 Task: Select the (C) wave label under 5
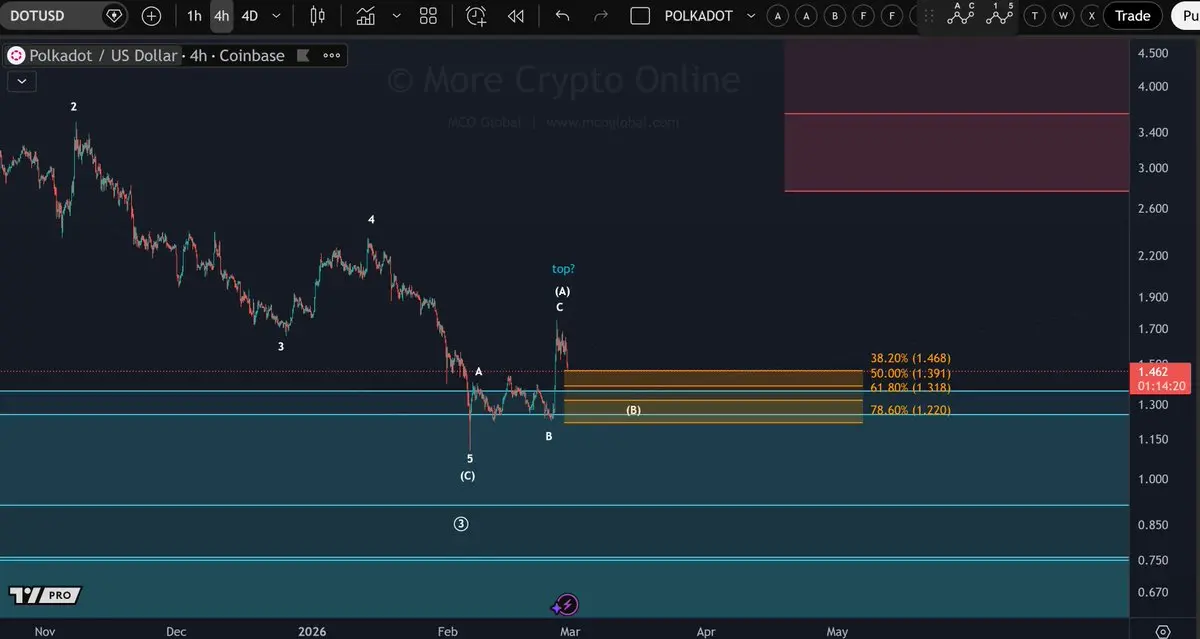click(x=467, y=476)
